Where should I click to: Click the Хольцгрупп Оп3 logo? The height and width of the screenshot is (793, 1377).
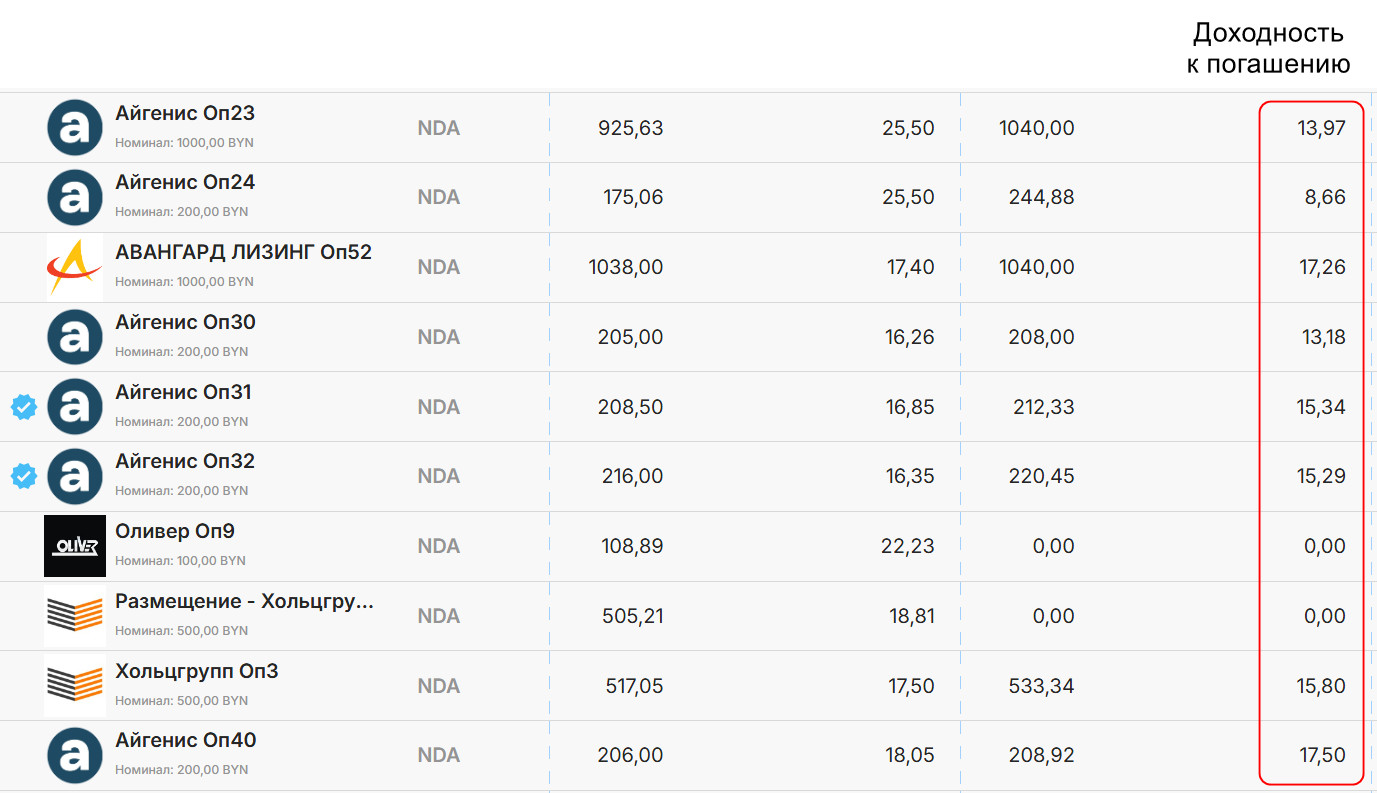[x=75, y=686]
